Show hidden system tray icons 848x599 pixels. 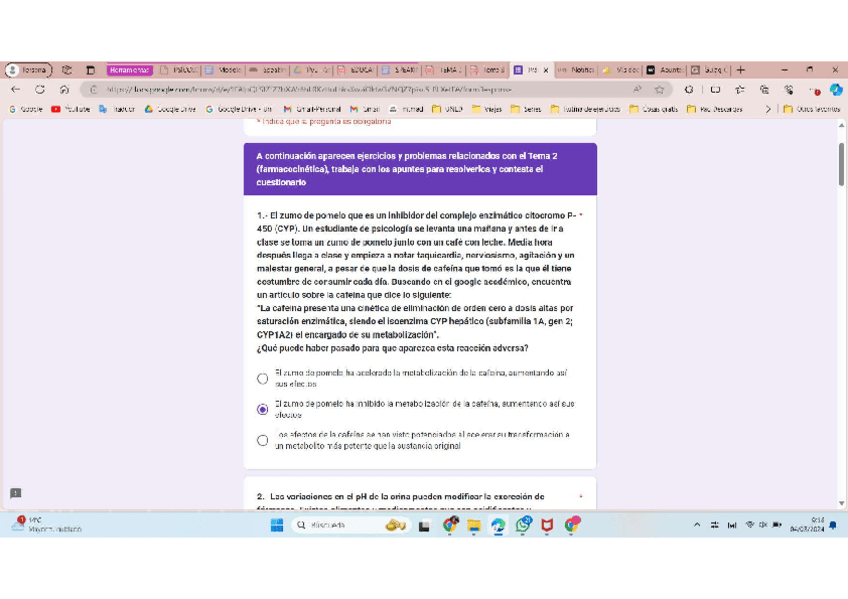tap(697, 524)
